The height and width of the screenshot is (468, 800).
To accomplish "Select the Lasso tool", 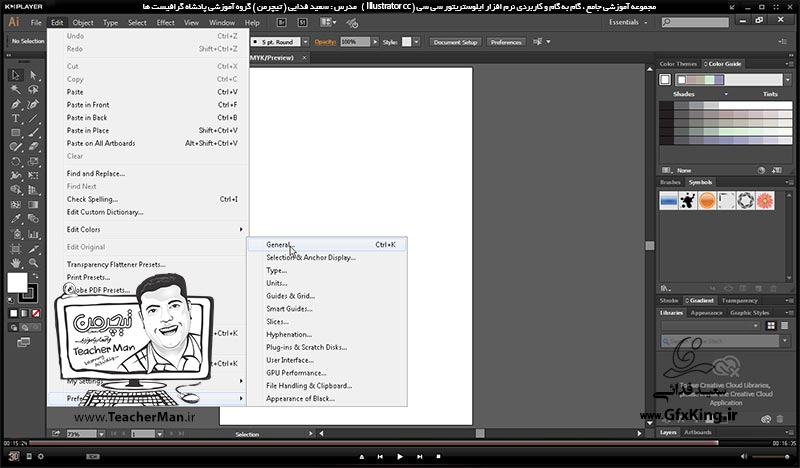I will pos(33,90).
